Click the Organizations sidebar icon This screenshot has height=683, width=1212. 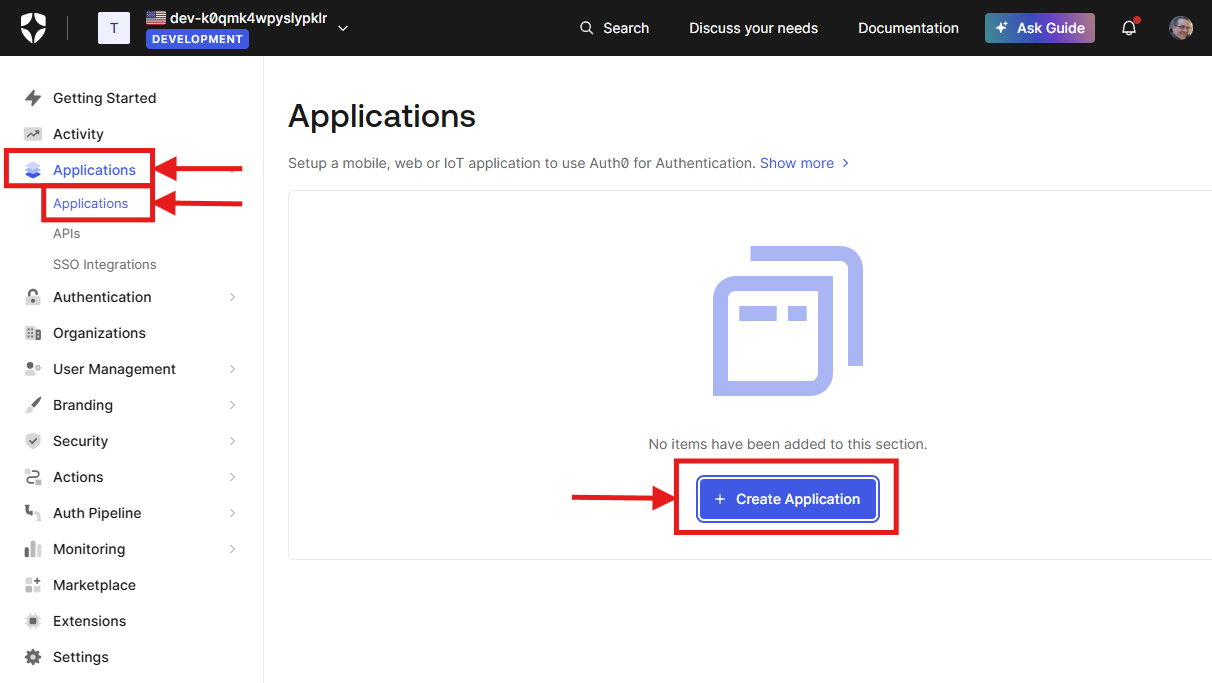click(33, 332)
